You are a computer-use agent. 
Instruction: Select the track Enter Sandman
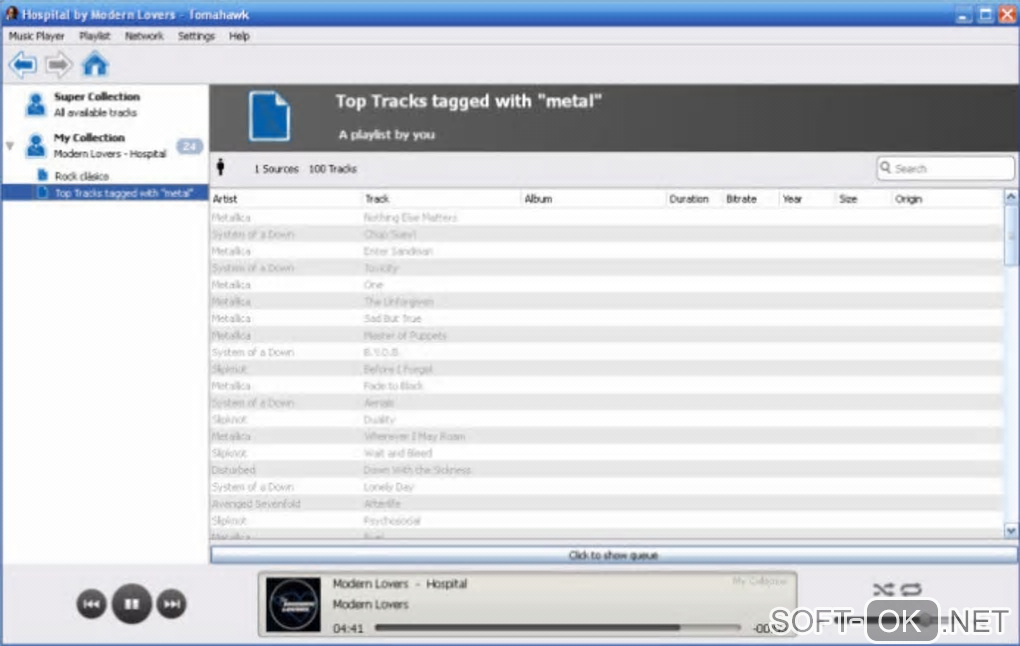pyautogui.click(x=397, y=251)
